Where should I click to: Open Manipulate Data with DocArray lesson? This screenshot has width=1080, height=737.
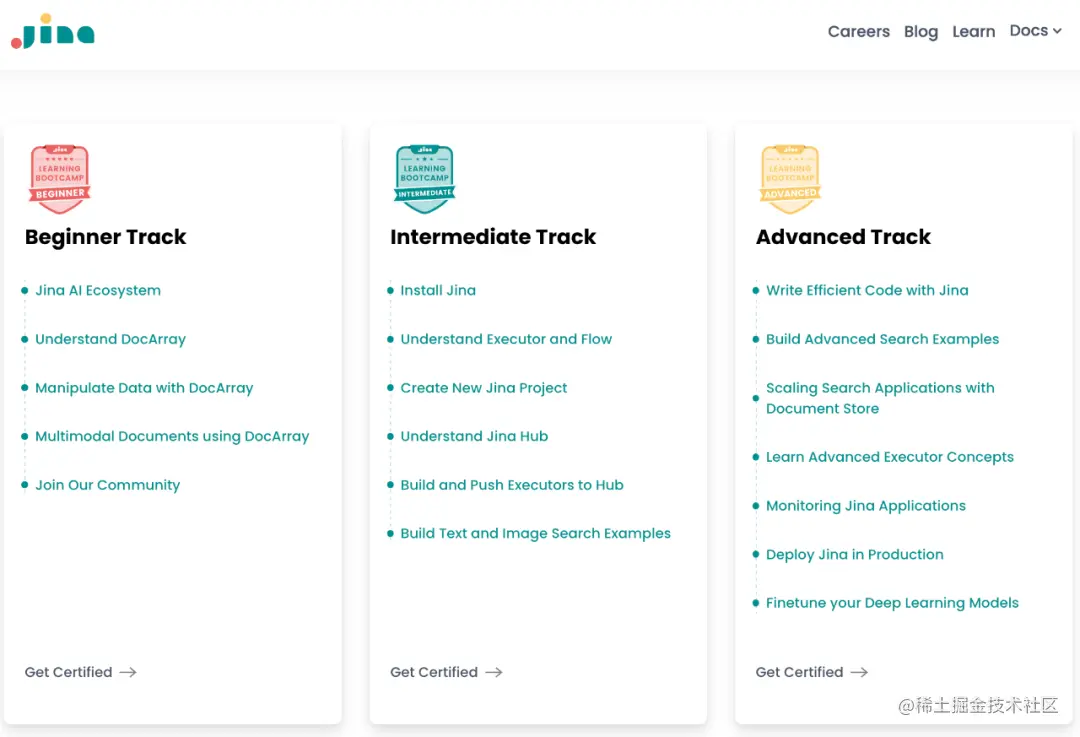[x=144, y=388]
